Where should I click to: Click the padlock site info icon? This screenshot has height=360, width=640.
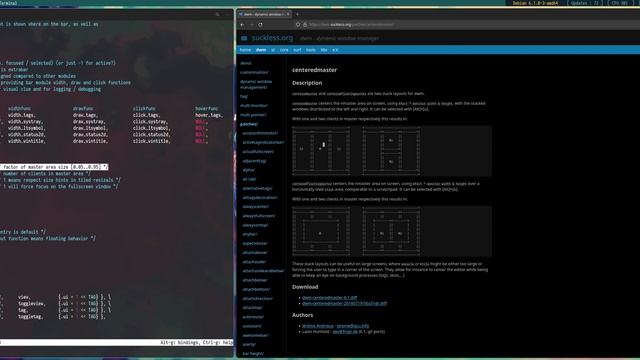[x=304, y=24]
